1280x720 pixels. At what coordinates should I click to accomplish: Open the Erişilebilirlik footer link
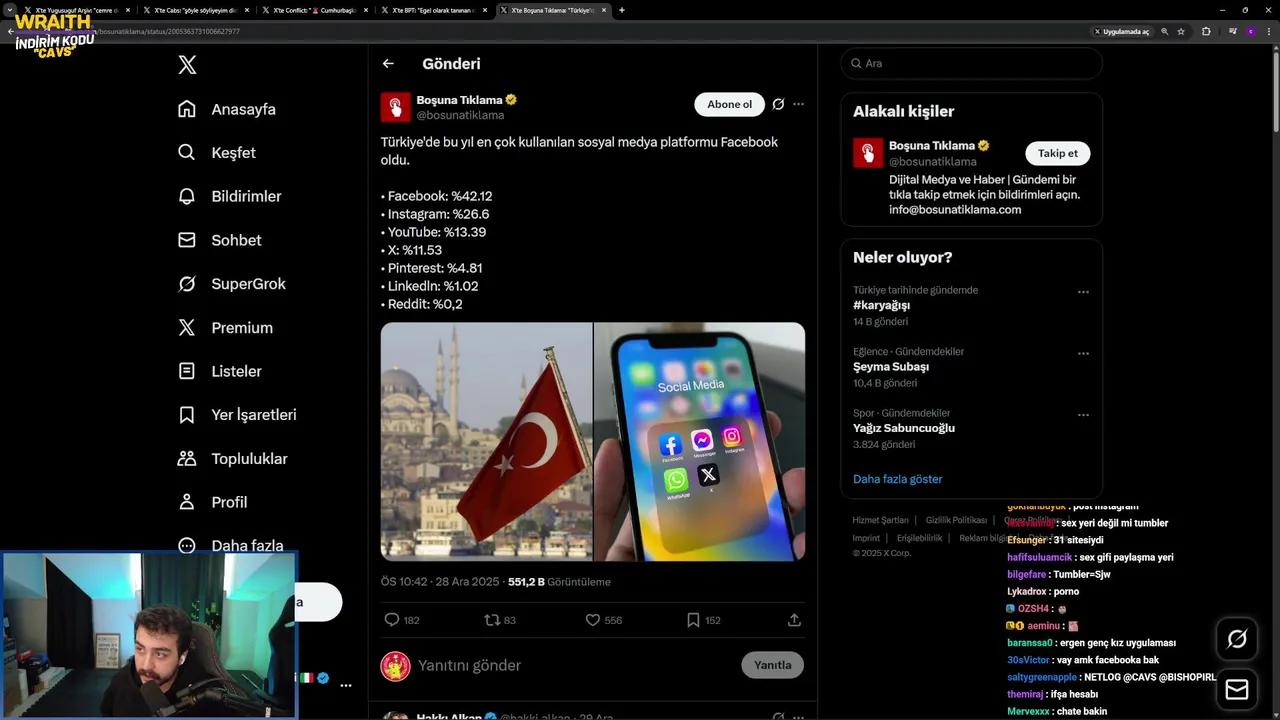tap(920, 538)
